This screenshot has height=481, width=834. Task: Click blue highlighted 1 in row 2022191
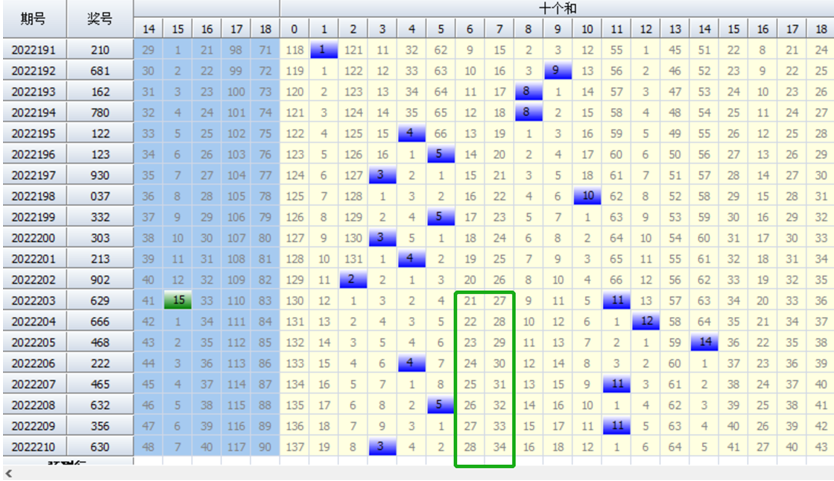click(324, 49)
